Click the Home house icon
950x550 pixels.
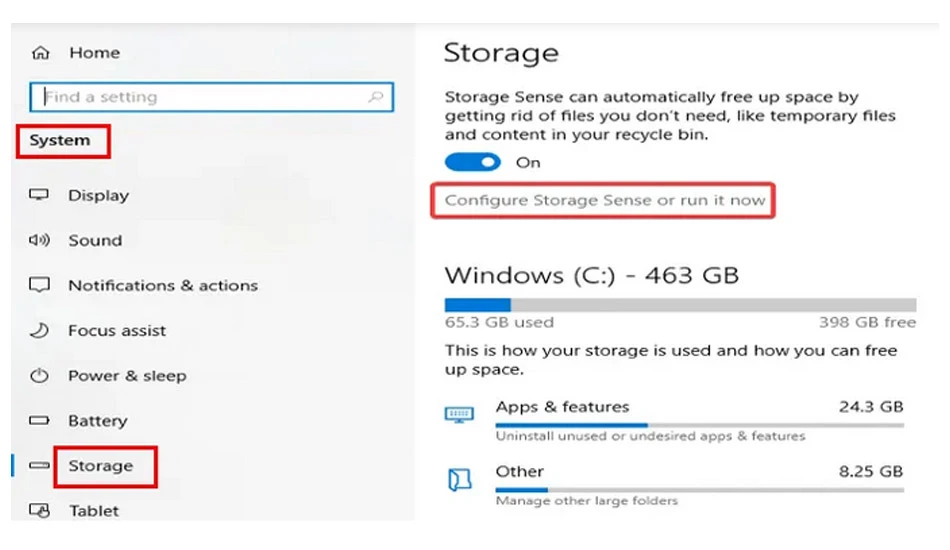coord(41,53)
